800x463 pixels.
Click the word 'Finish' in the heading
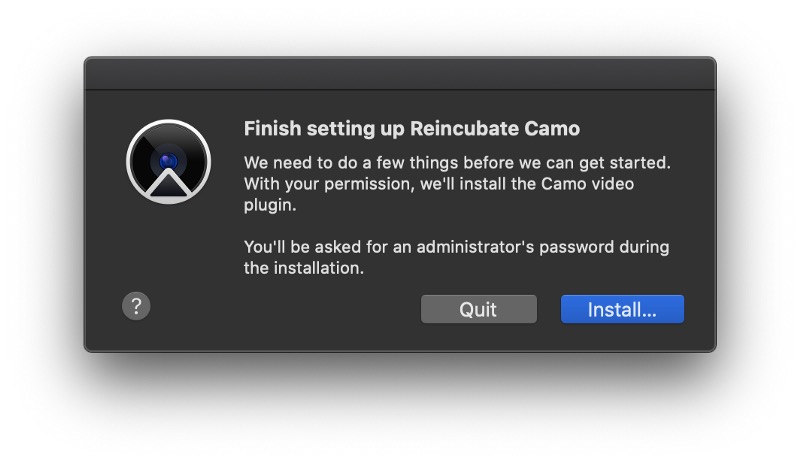[272, 129]
